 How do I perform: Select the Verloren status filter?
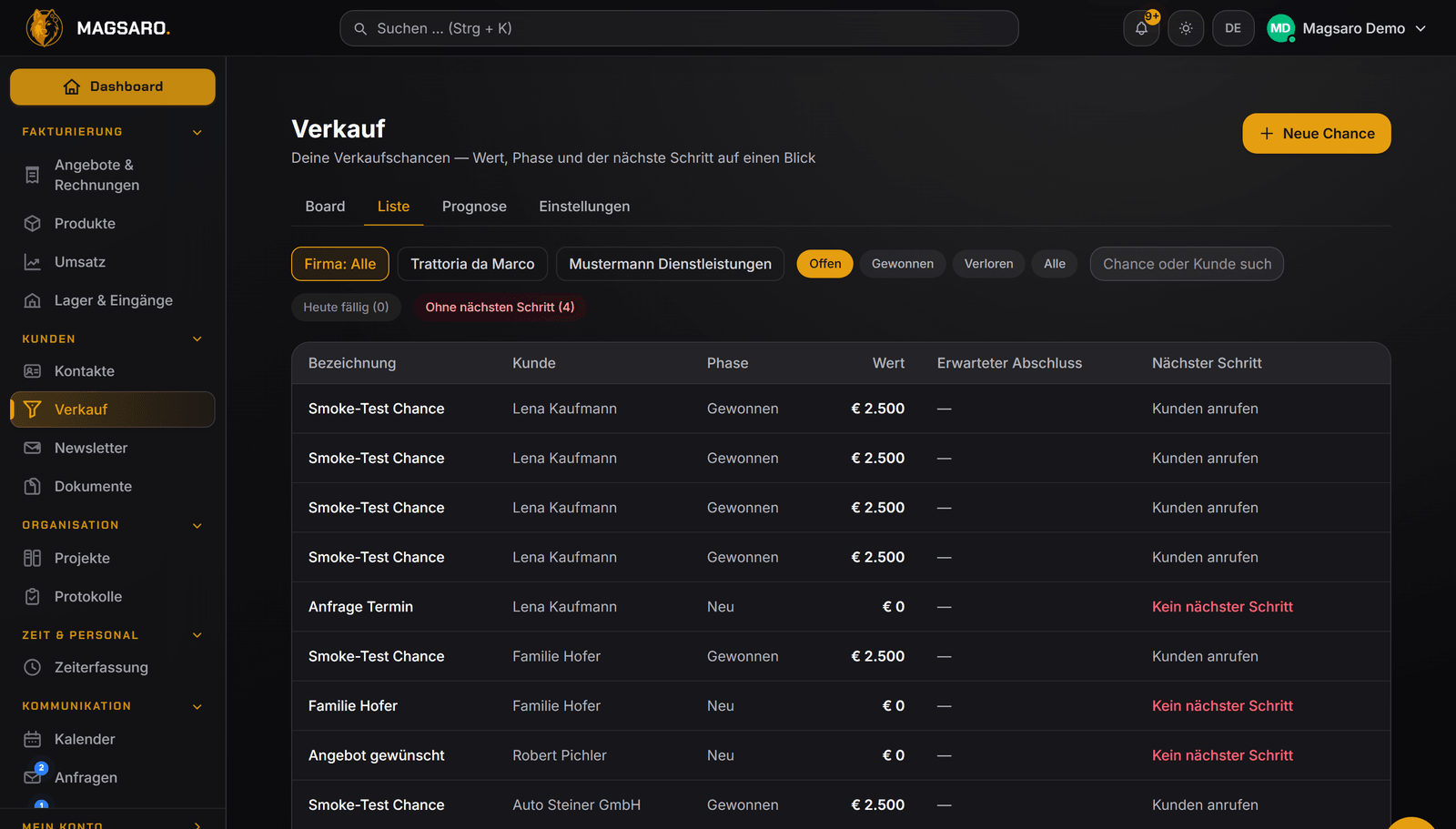988,264
